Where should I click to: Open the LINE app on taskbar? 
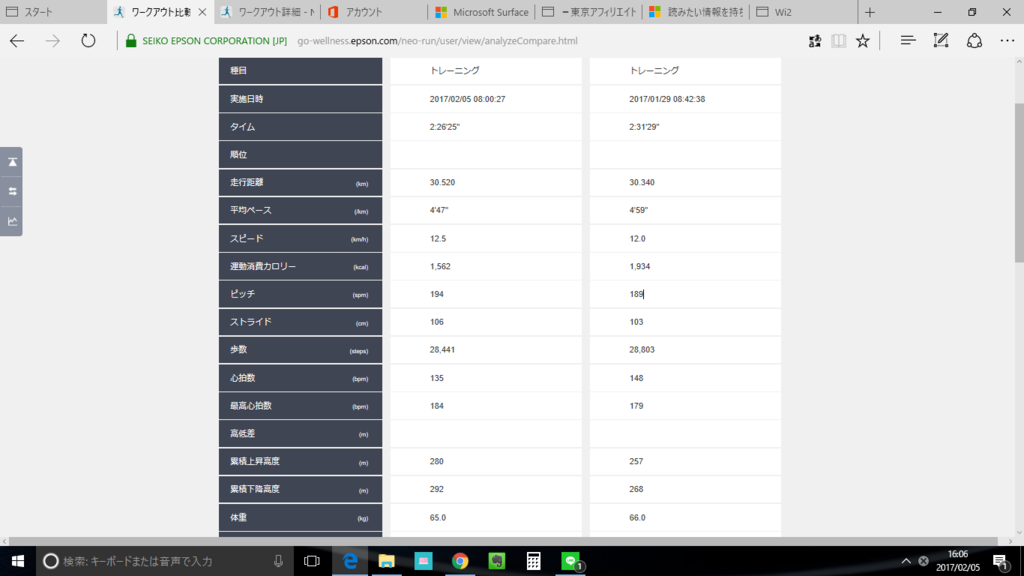click(x=571, y=561)
